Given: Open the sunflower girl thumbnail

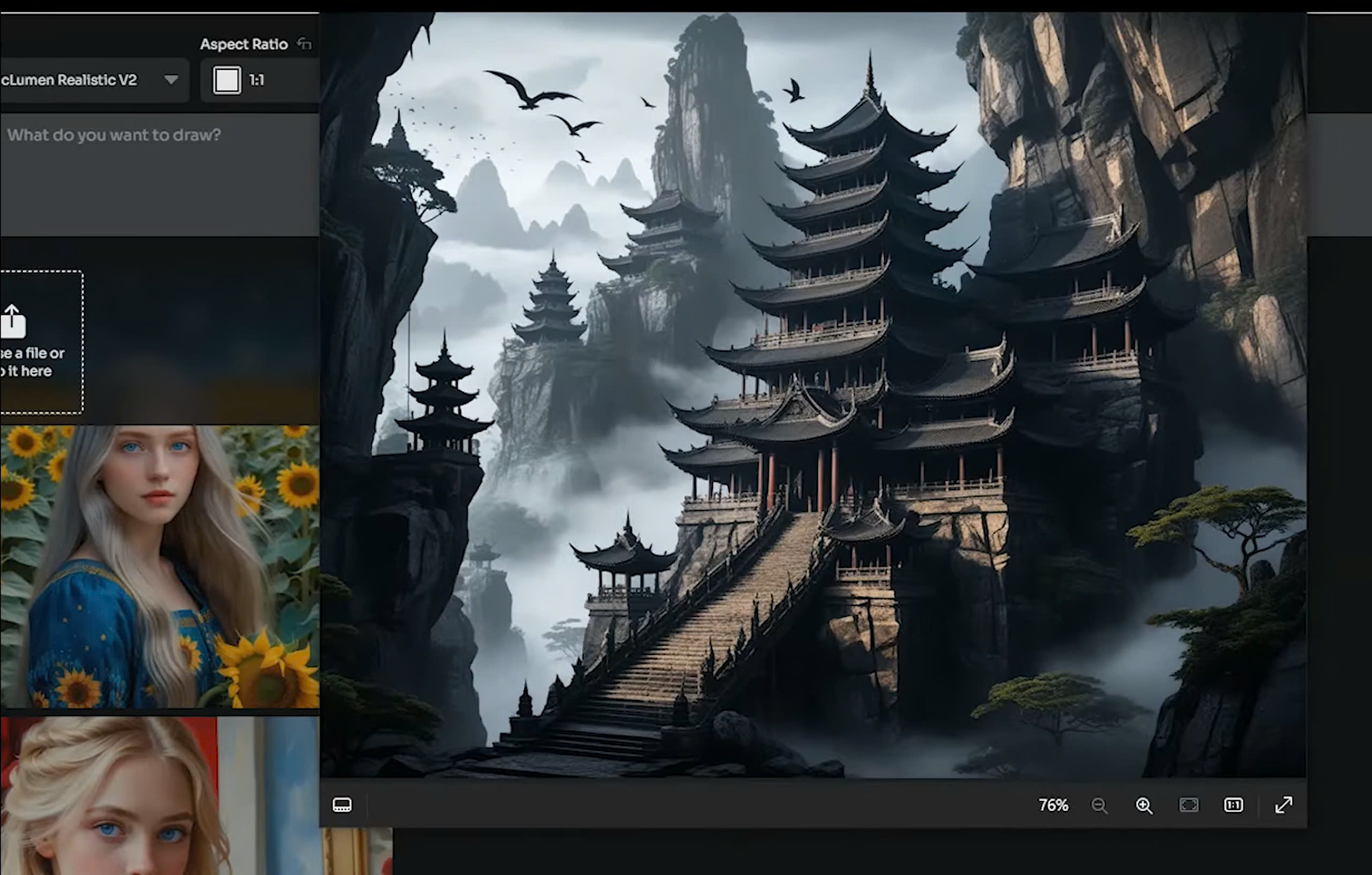Looking at the screenshot, I should pos(160,567).
